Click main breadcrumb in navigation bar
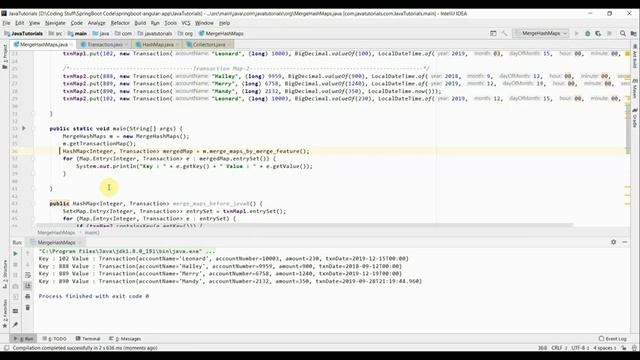 point(77,33)
